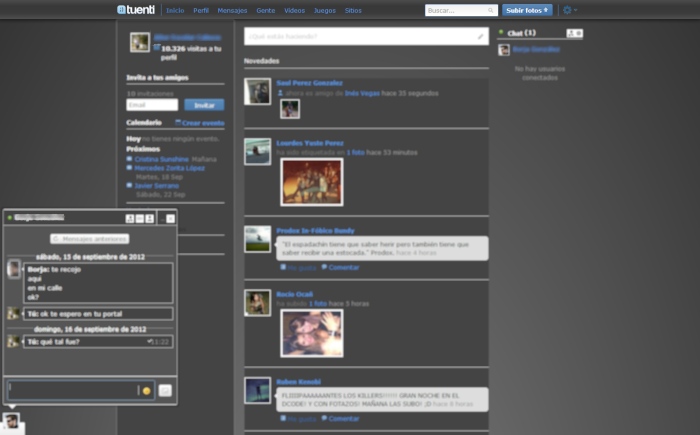Screen dimensions: 700x435
Task: Open Gente in the top navigation
Action: pos(266,10)
